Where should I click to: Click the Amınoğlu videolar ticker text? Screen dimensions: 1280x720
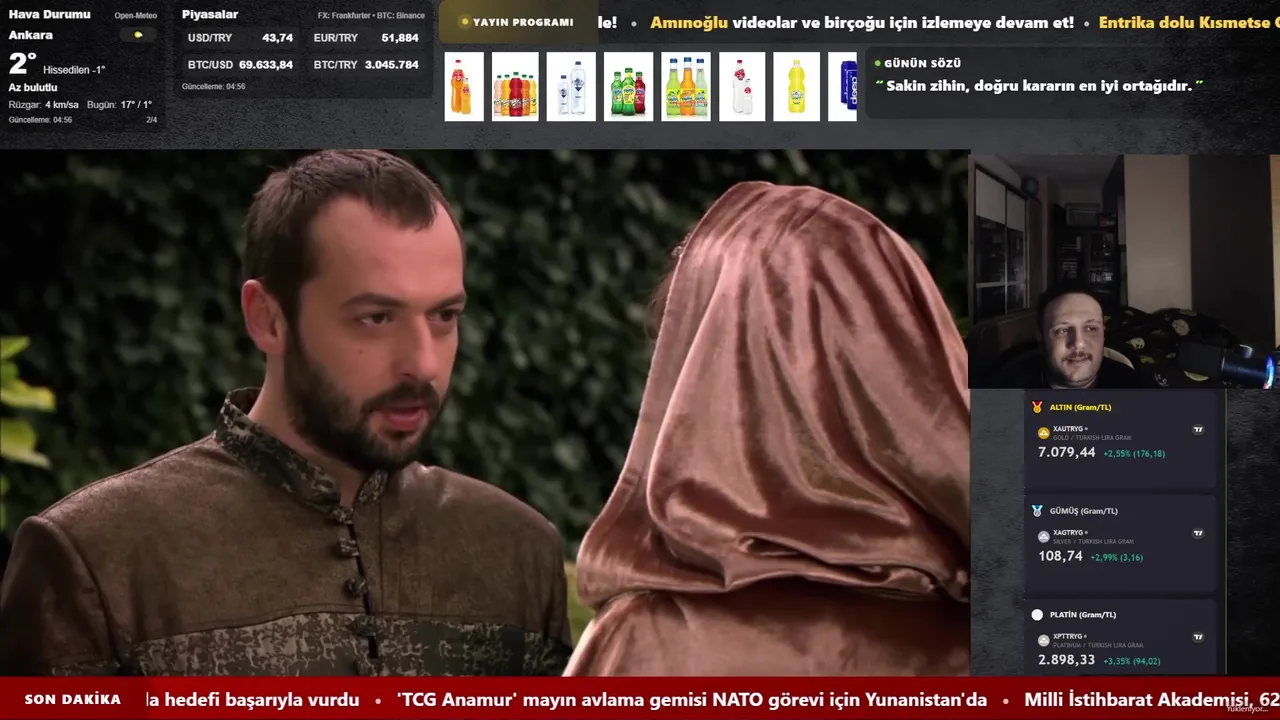coord(862,22)
